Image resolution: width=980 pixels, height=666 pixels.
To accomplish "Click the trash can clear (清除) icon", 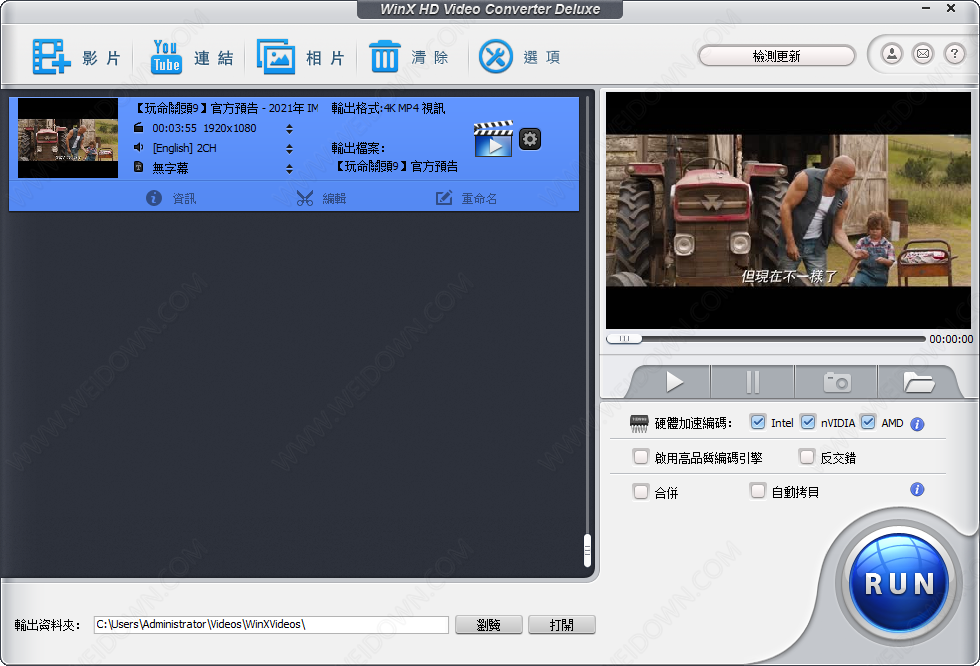I will 384,57.
